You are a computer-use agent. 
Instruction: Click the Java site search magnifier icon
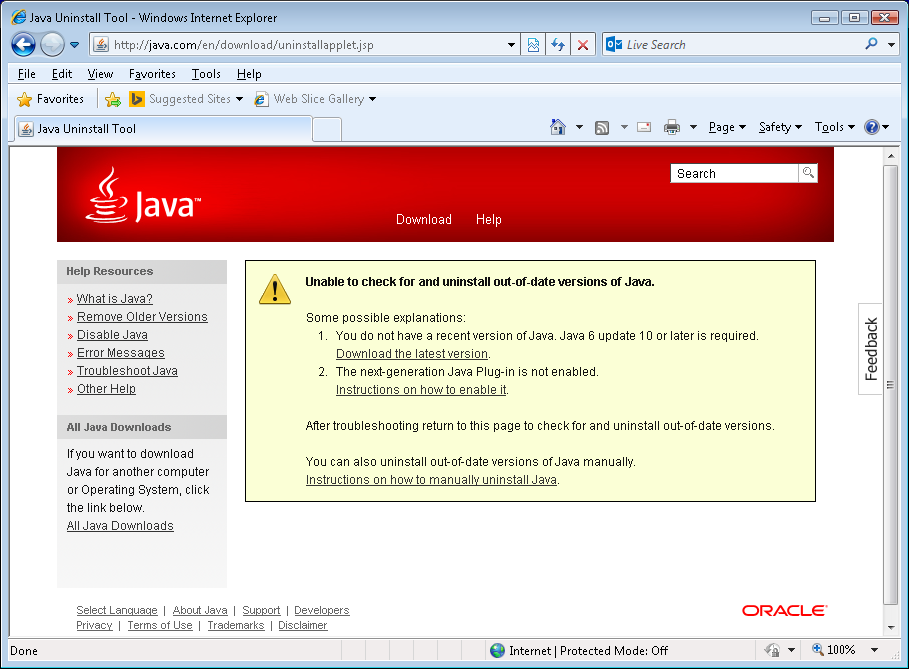click(x=808, y=173)
